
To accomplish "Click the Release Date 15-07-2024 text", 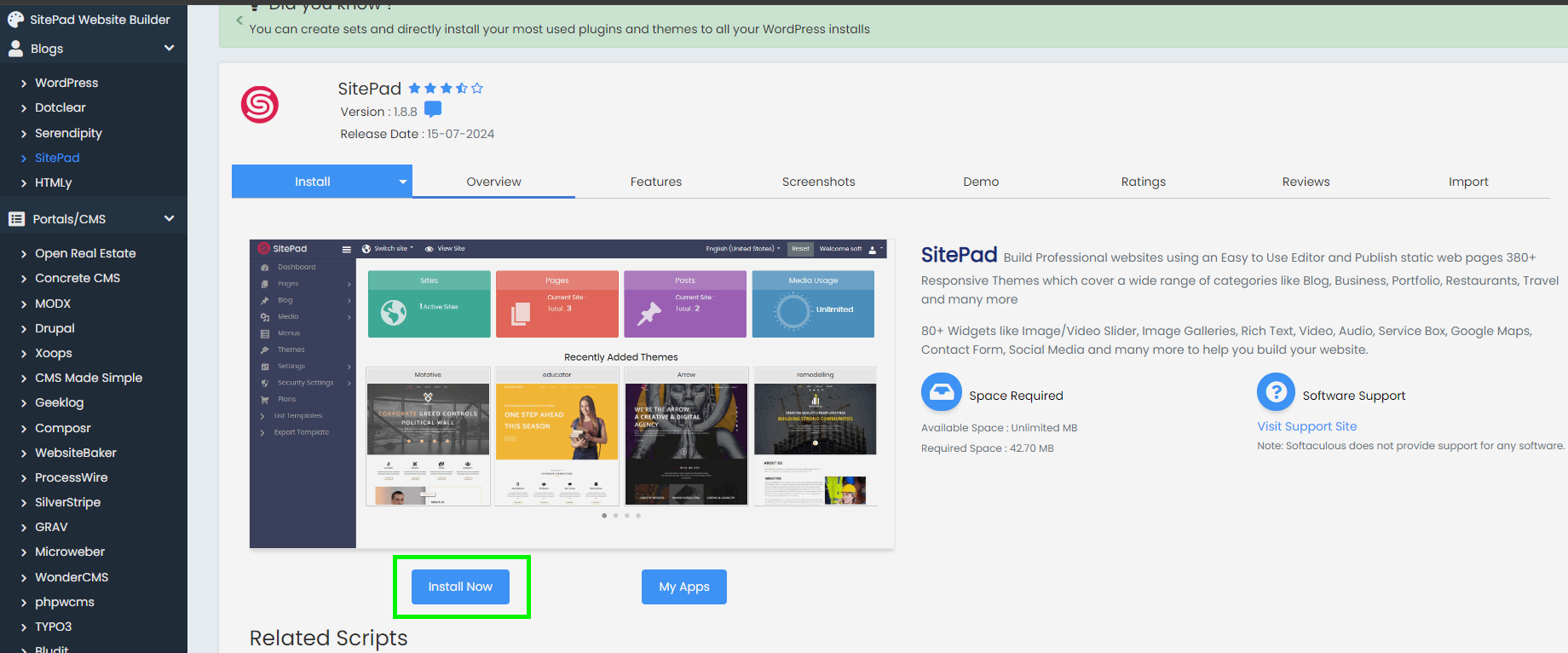I will 417,134.
